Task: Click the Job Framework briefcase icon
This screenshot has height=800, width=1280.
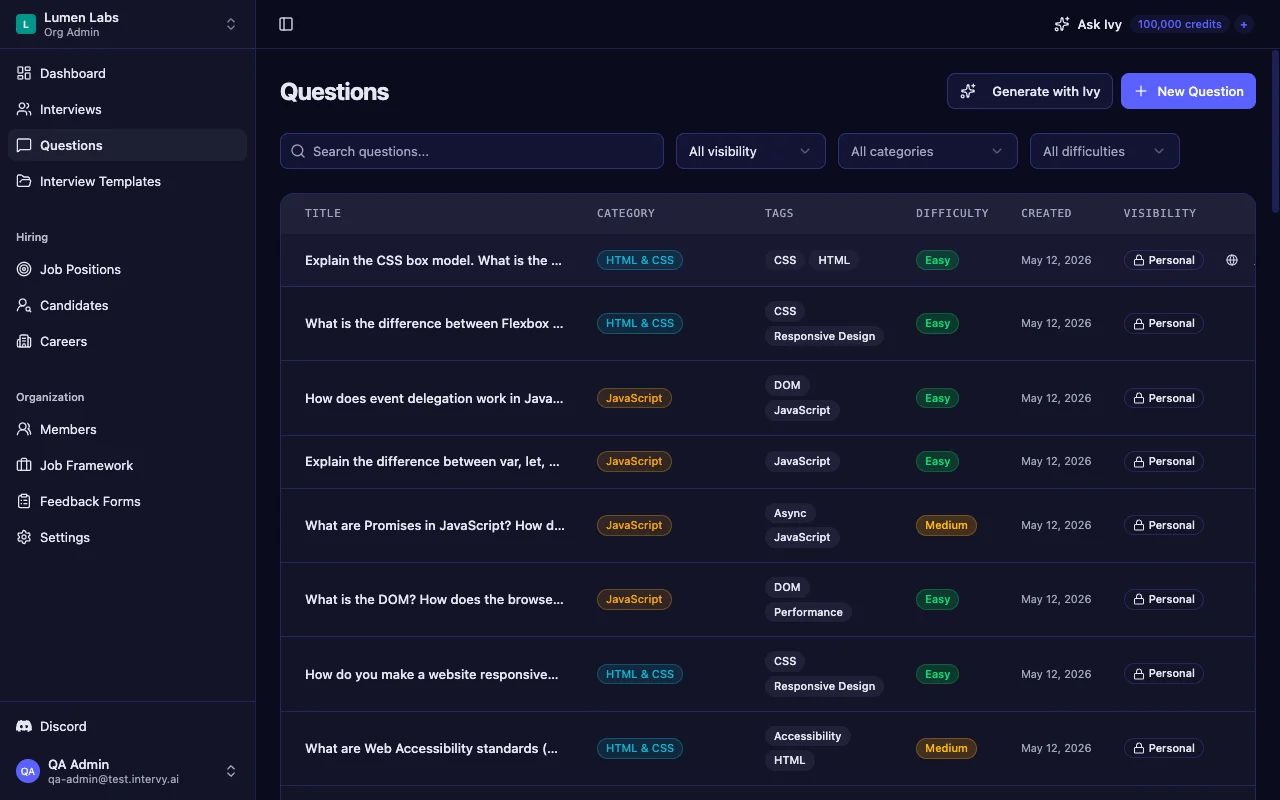Action: tap(24, 465)
